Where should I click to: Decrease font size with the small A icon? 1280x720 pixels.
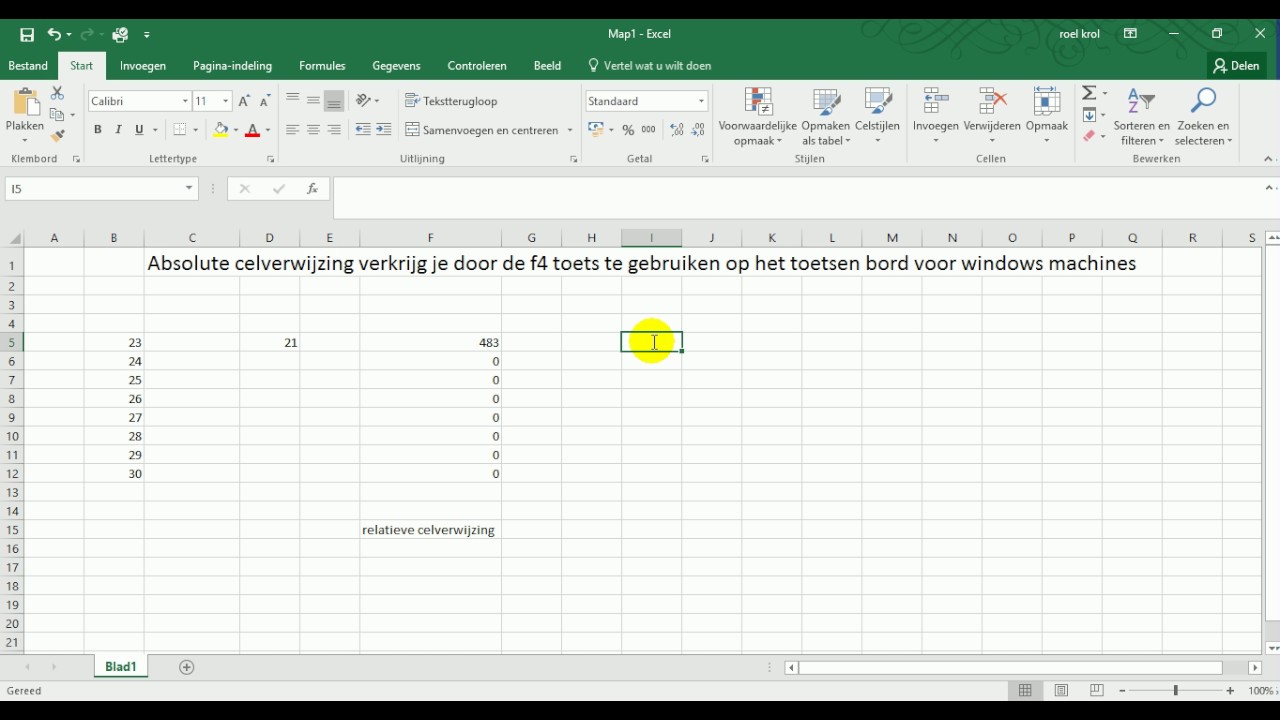pos(265,101)
